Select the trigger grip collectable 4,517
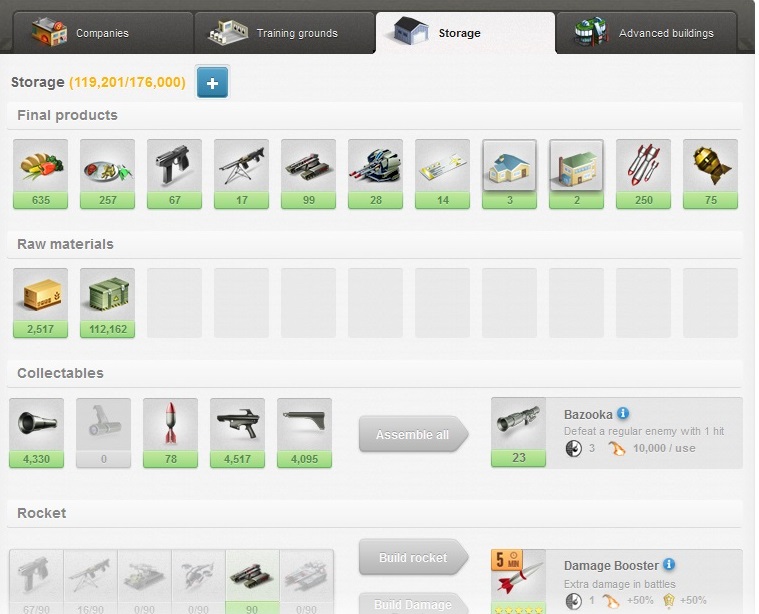759x614 pixels. pyautogui.click(x=238, y=433)
